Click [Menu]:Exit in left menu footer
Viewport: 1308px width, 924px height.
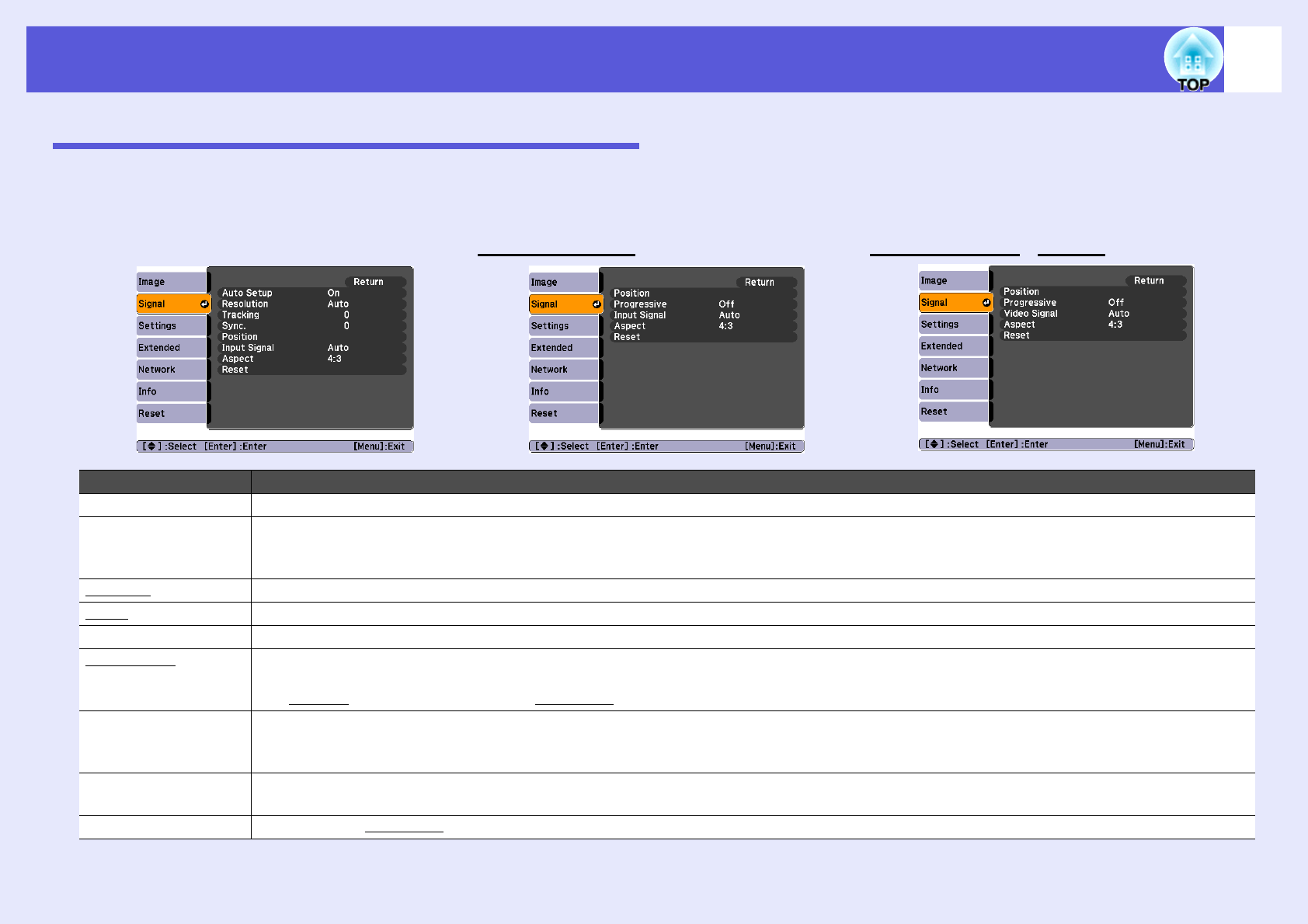pyautogui.click(x=379, y=446)
